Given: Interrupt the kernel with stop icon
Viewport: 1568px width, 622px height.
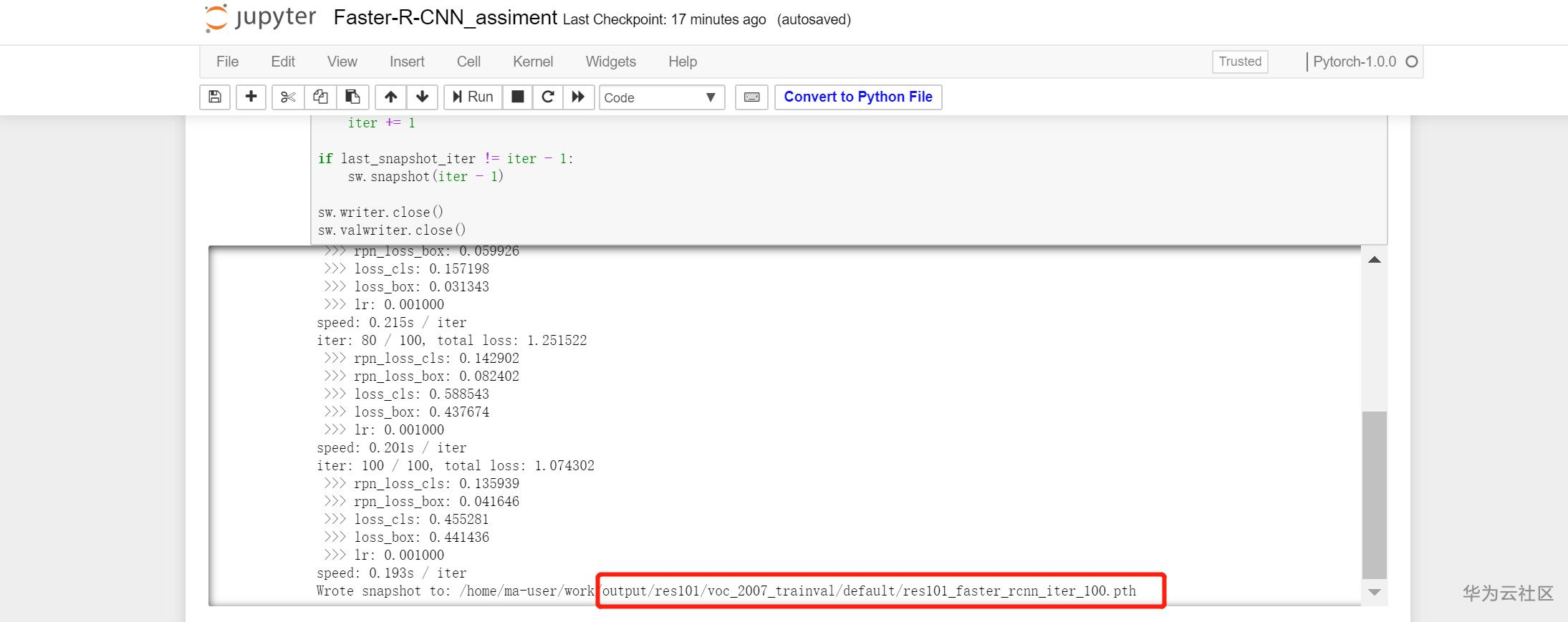Looking at the screenshot, I should pyautogui.click(x=517, y=97).
